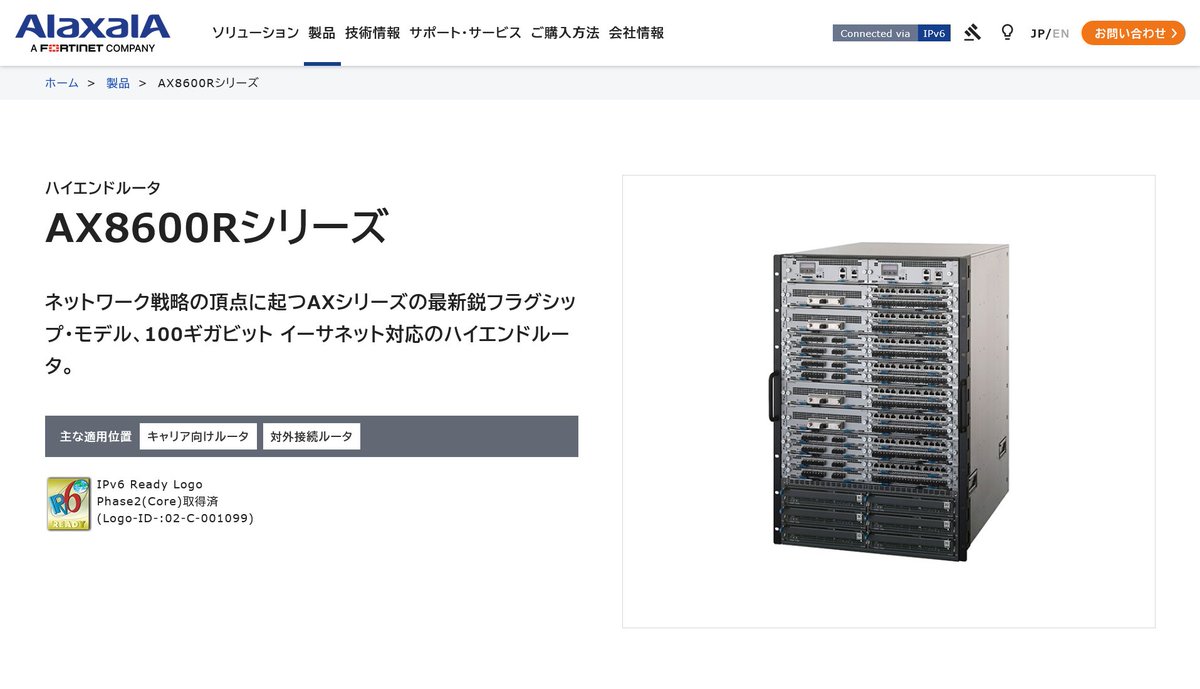The width and height of the screenshot is (1200, 689).
Task: Open the 製品 menu
Action: coord(322,33)
